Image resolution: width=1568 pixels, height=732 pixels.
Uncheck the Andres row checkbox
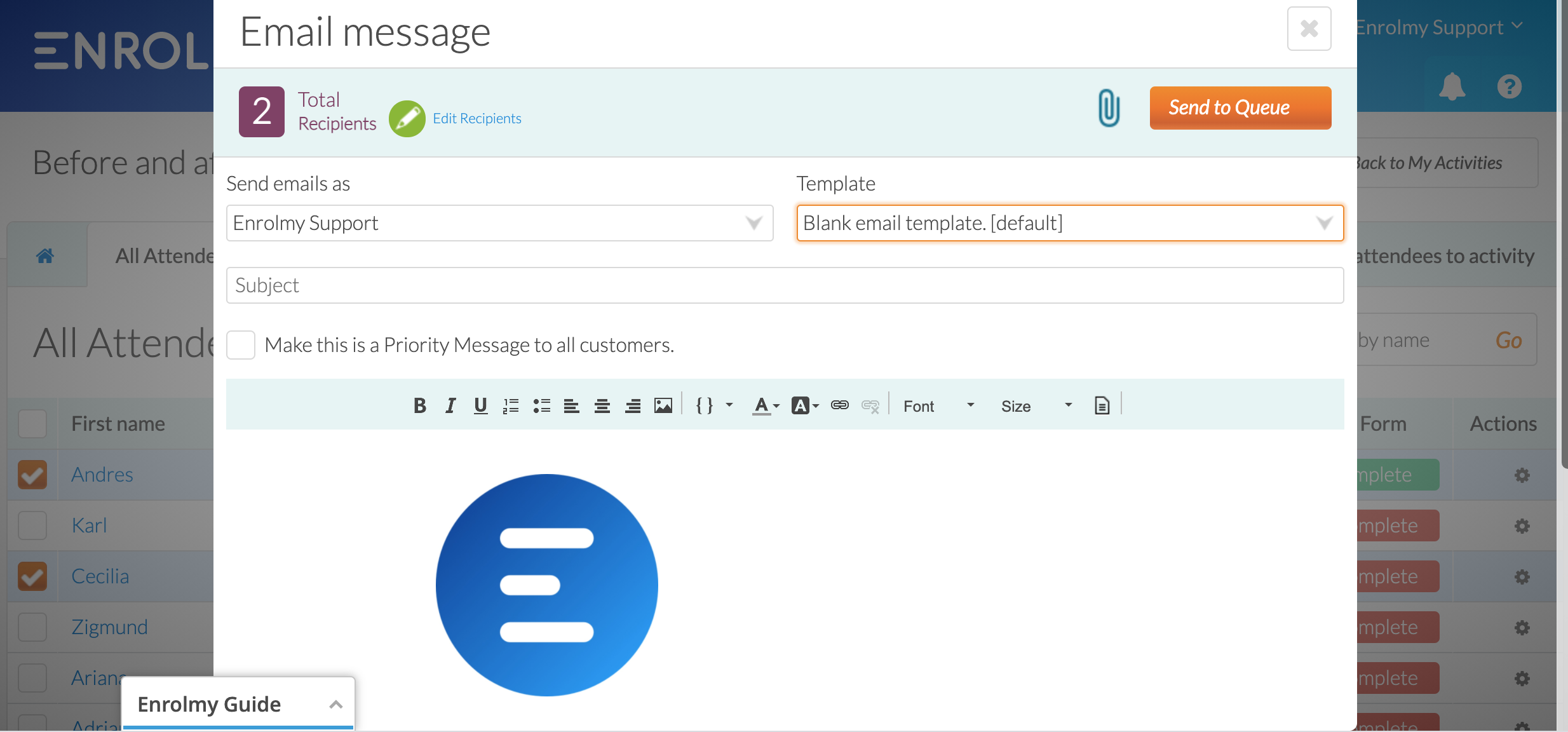click(x=32, y=475)
